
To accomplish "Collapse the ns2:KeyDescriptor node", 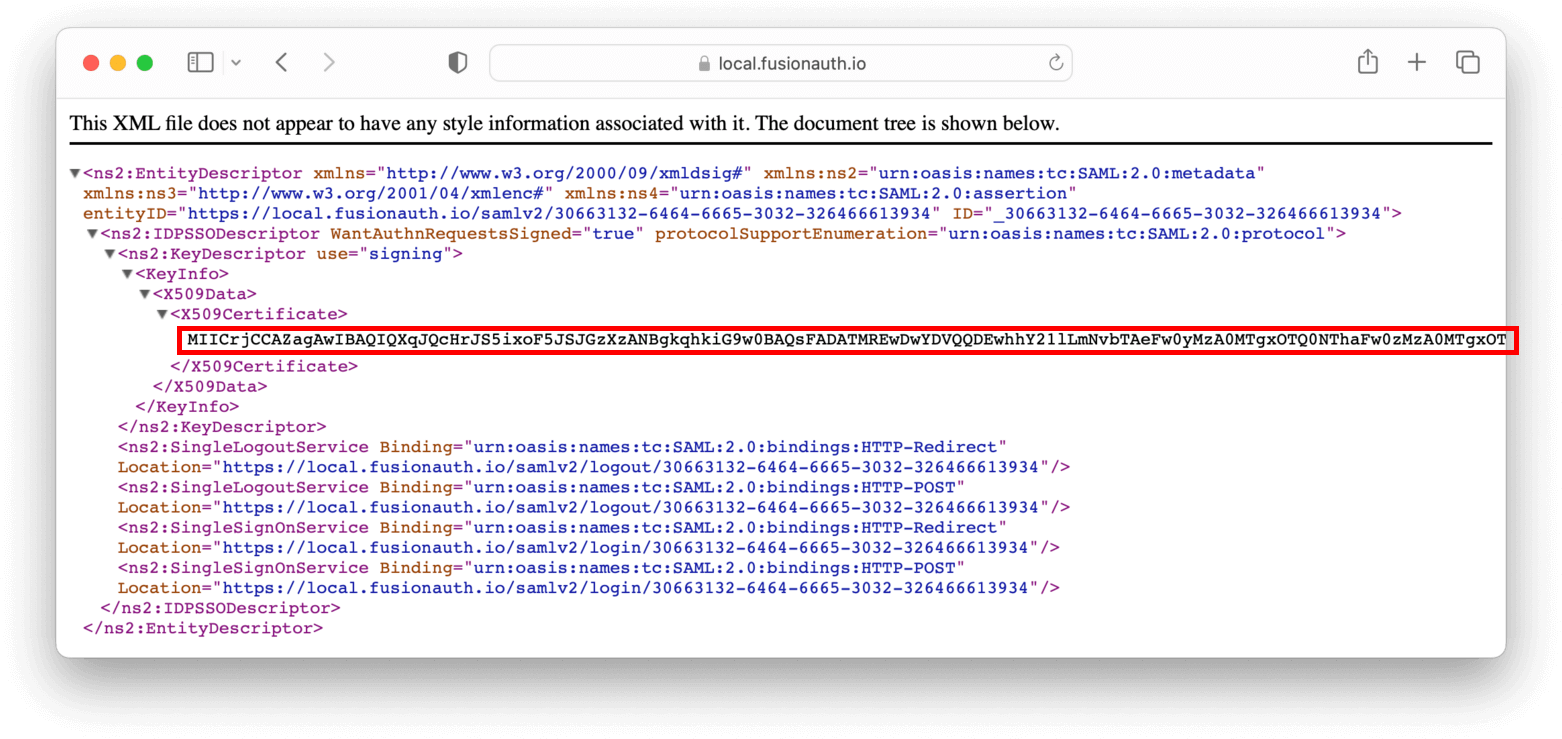I will coord(110,253).
